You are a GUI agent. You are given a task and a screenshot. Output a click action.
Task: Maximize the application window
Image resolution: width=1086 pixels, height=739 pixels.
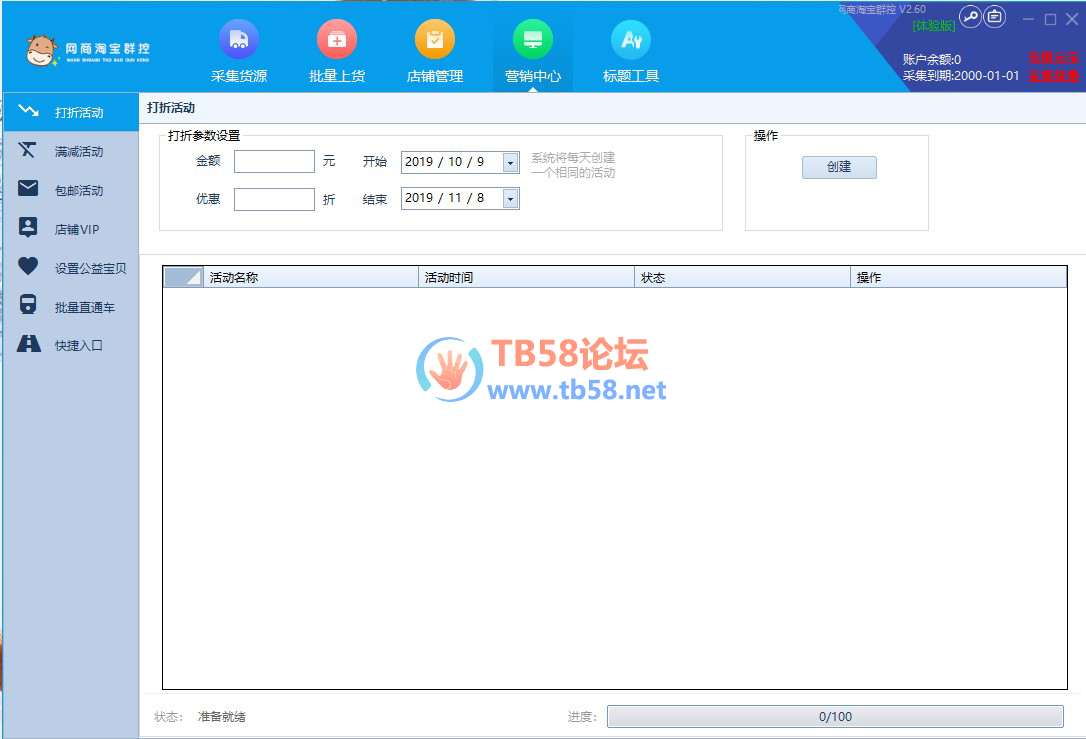1050,19
